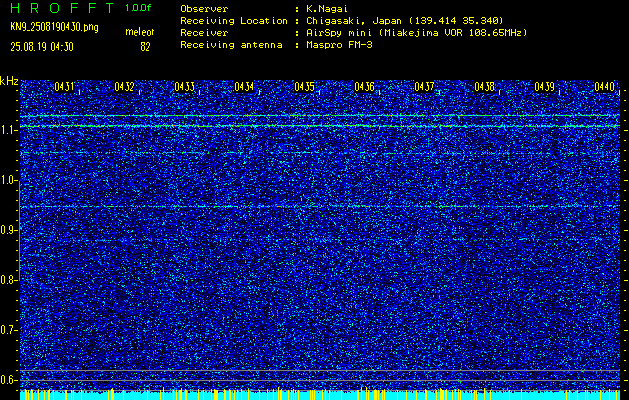The height and width of the screenshot is (400, 629).
Task: Click the 1.1 frequency axis label
Action: [x=7, y=130]
